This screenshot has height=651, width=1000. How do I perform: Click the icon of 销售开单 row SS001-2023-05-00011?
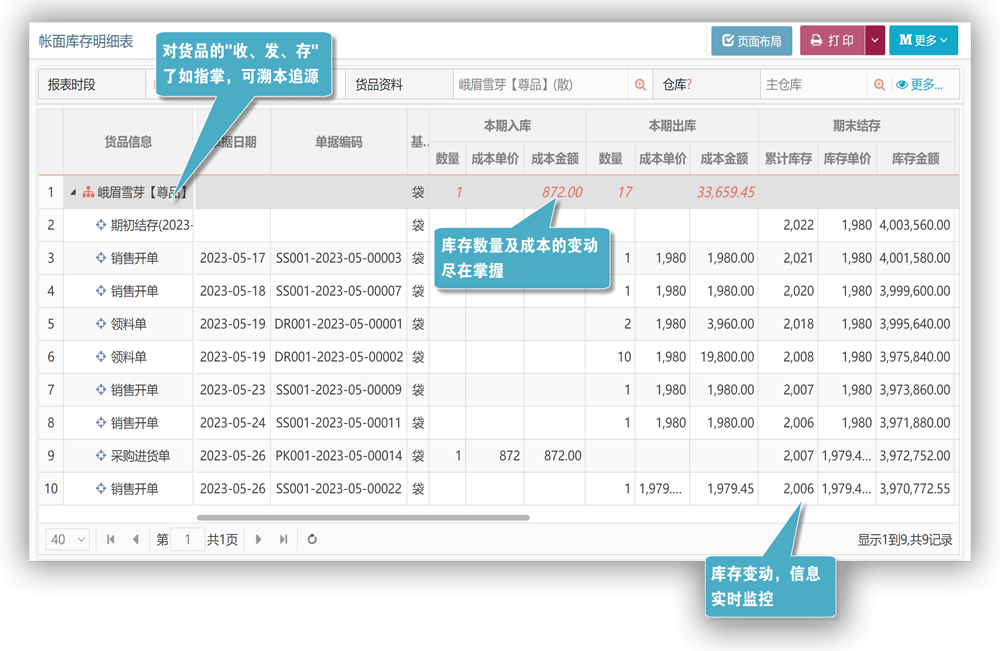coord(101,423)
